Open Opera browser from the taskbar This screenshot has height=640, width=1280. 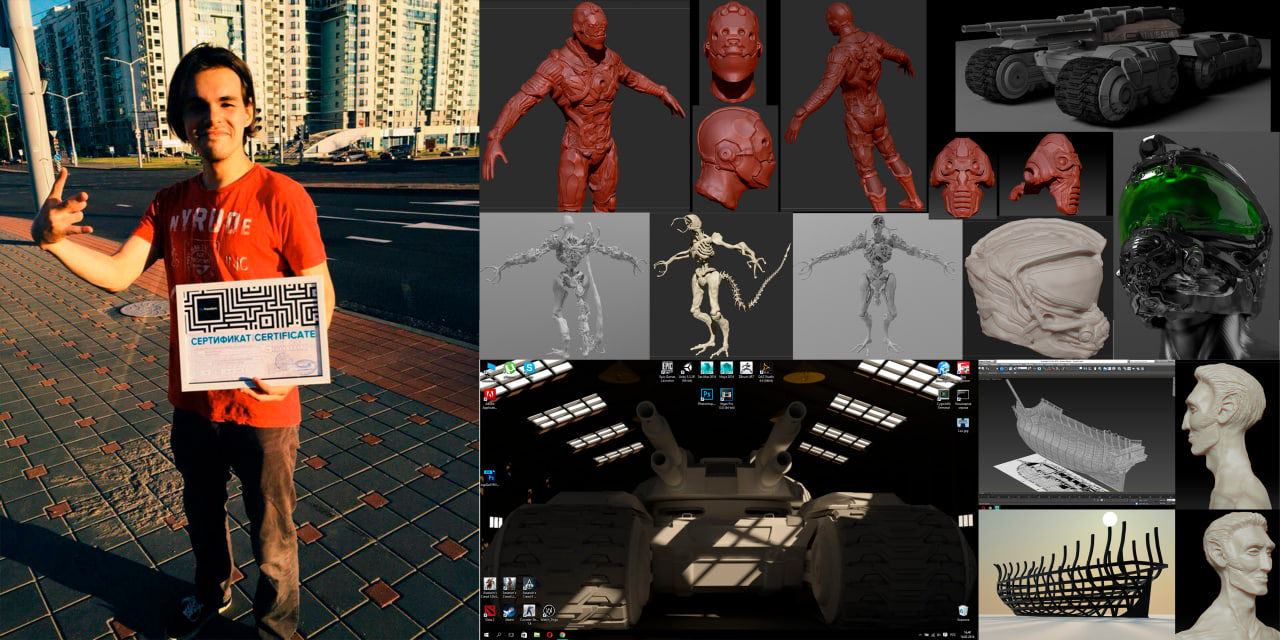(x=552, y=635)
